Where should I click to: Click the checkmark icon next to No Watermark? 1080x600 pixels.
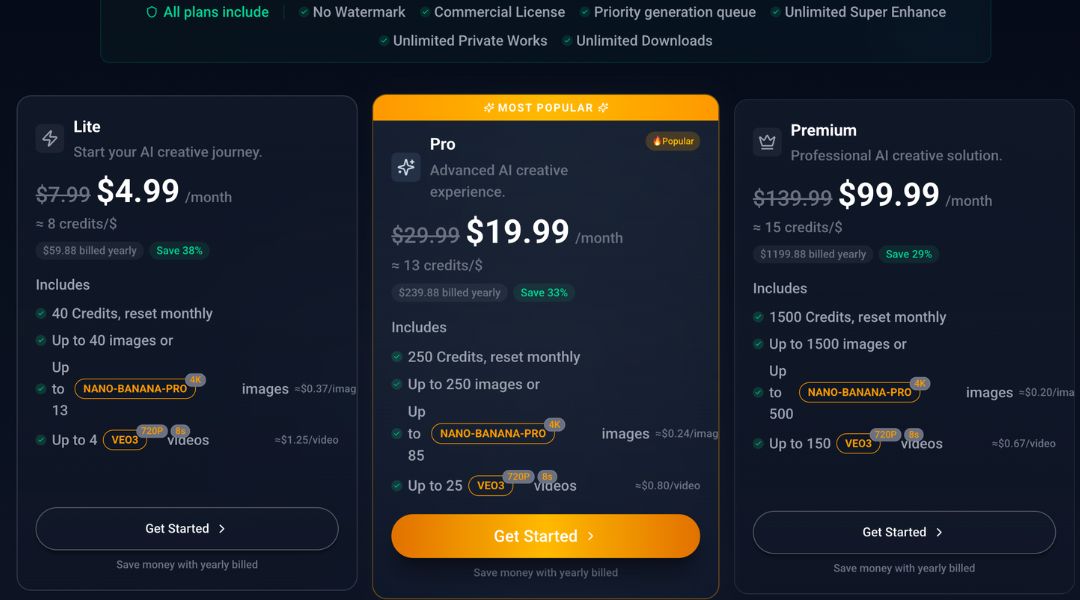[304, 13]
